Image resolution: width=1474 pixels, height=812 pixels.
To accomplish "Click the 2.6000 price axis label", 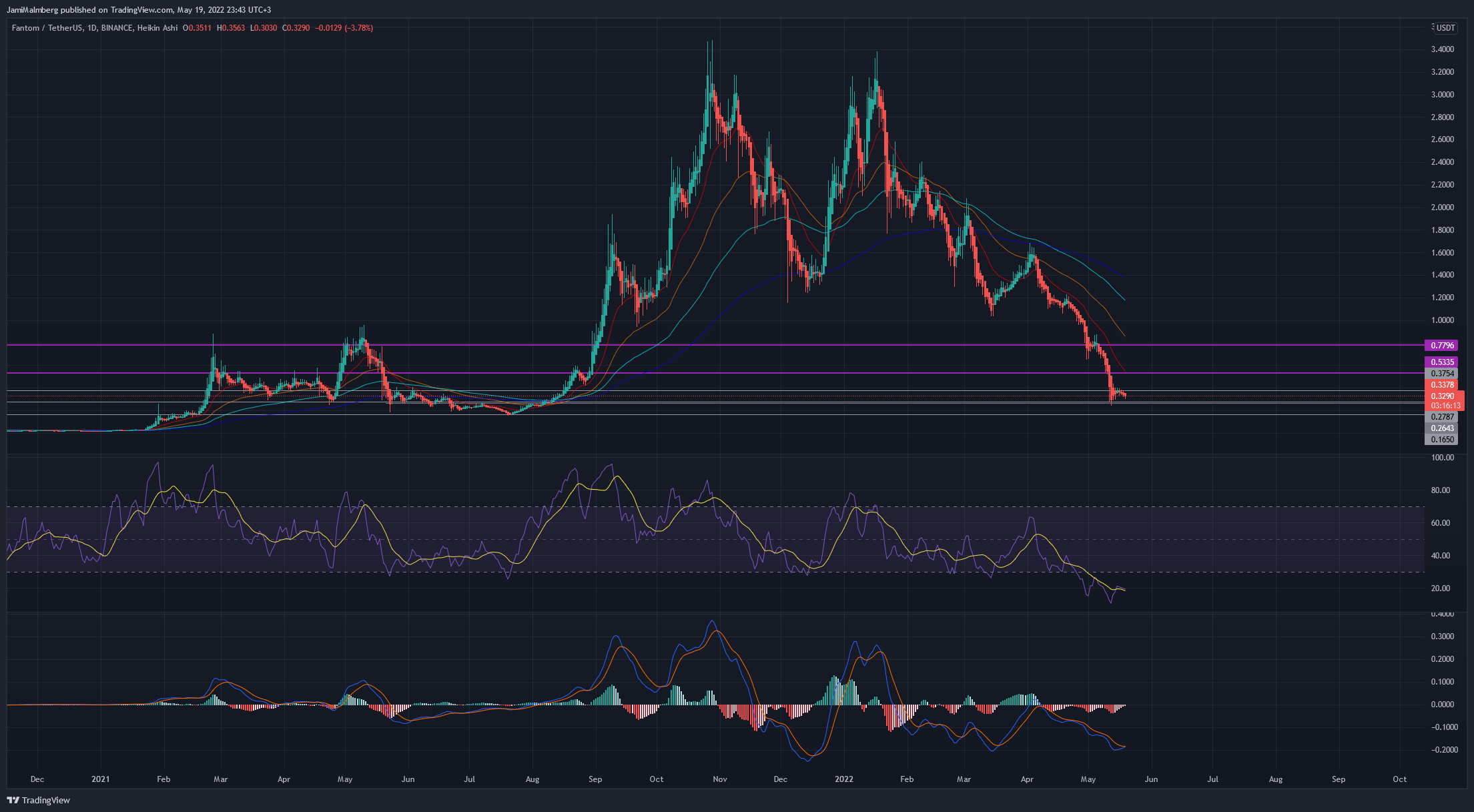I will (1443, 139).
